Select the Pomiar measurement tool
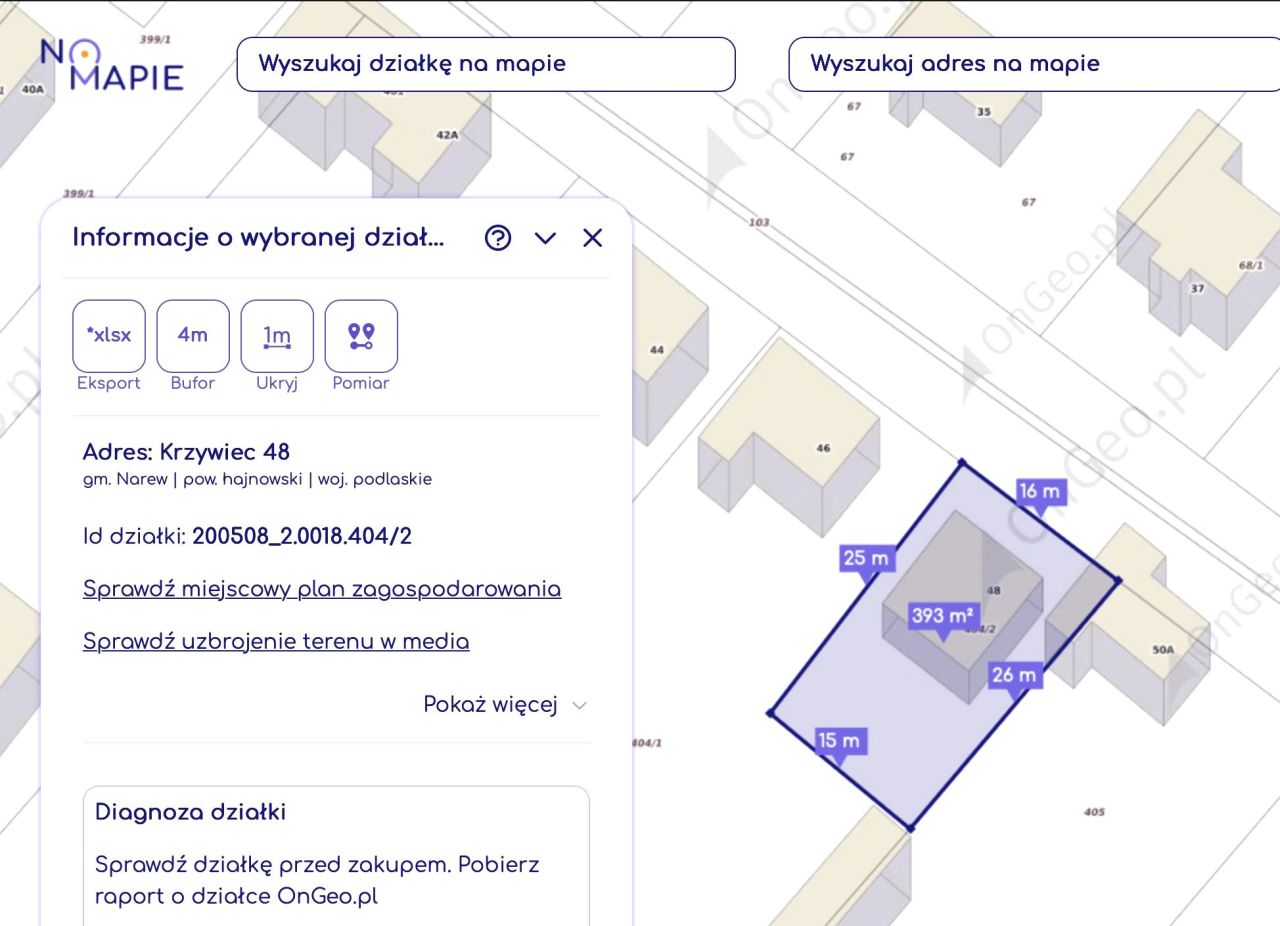The image size is (1280, 926). click(x=360, y=336)
